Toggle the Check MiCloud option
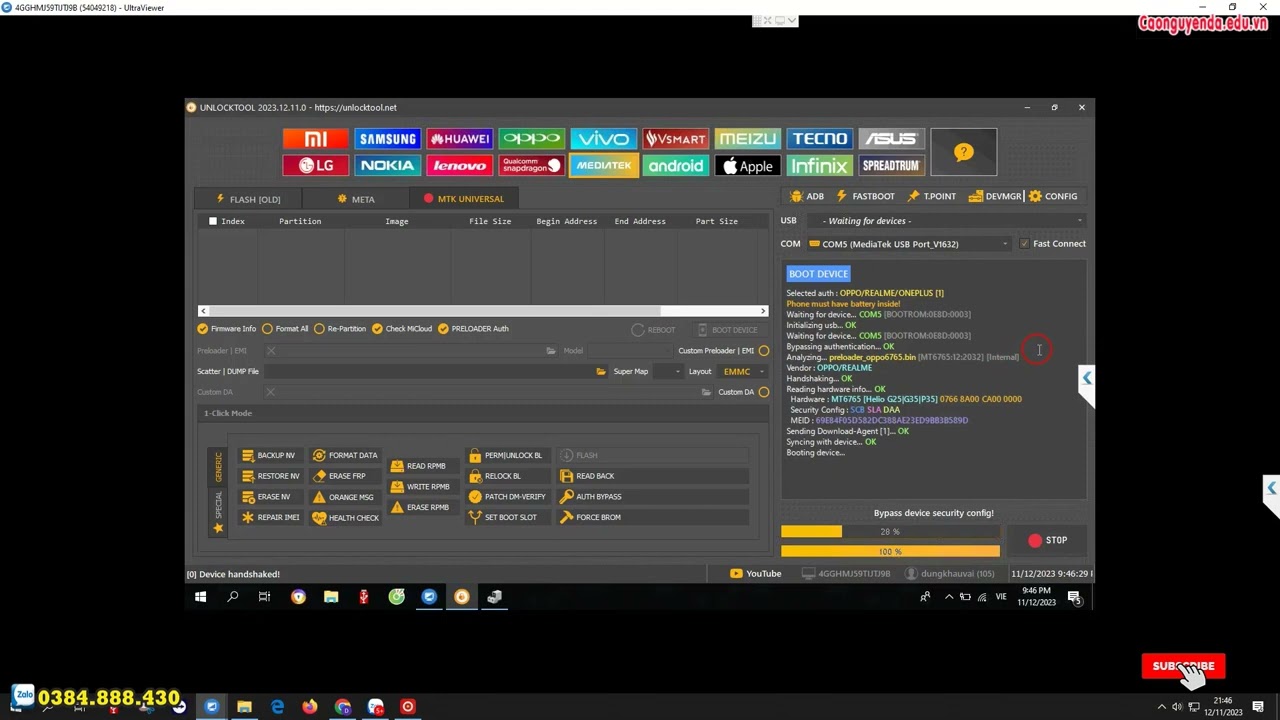This screenshot has width=1280, height=720. pos(402,329)
